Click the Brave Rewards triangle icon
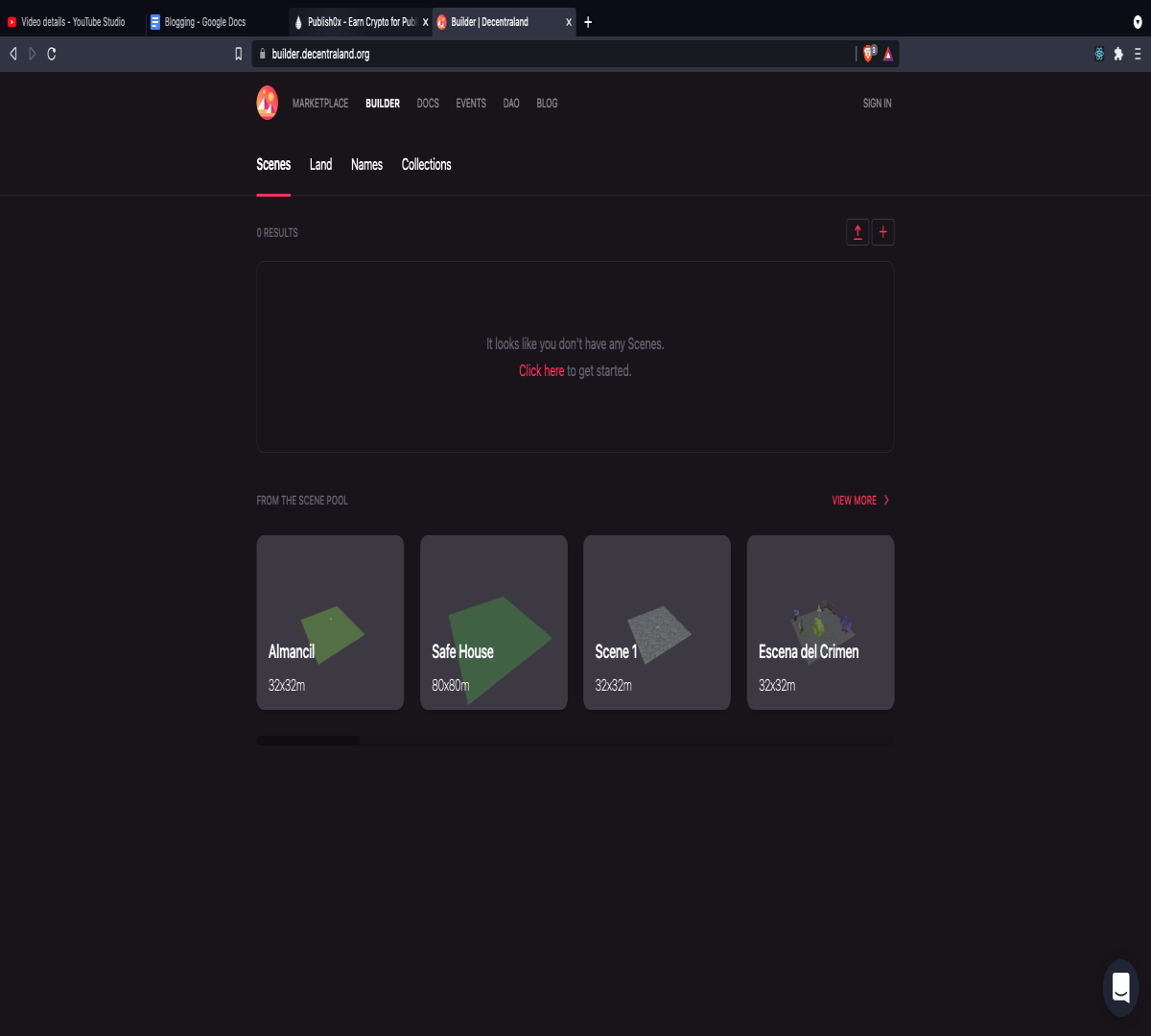The width and height of the screenshot is (1151, 1036). coord(888,54)
